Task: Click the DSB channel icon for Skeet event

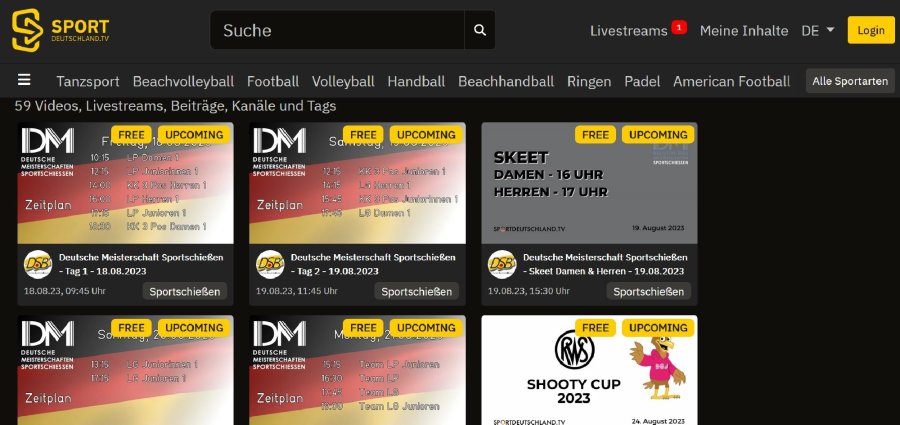Action: (502, 264)
